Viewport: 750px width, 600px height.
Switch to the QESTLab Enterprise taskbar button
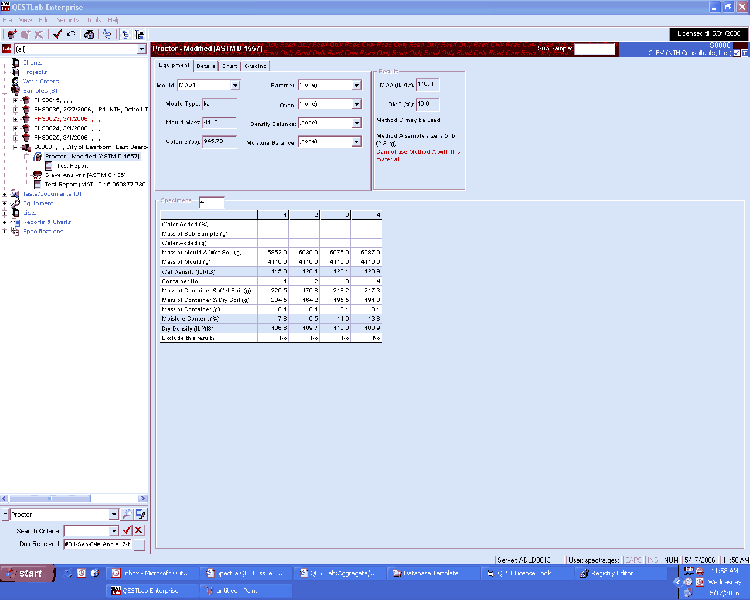(151, 590)
